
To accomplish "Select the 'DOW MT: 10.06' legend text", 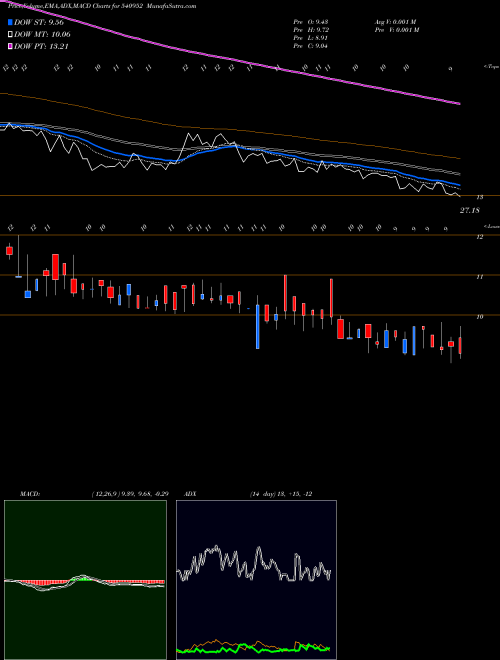I will (x=42, y=35).
